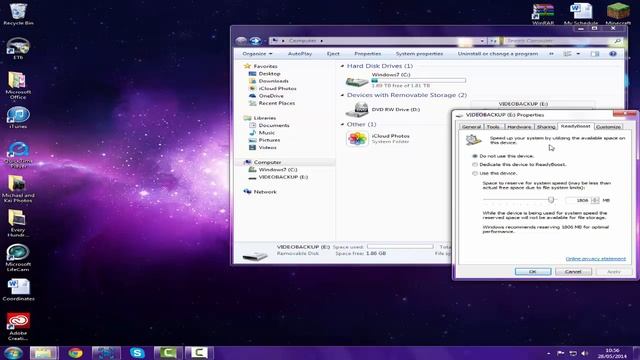Image resolution: width=640 pixels, height=360 pixels.
Task: Launch Microsoft LifeCam from desktop
Action: coord(18,257)
